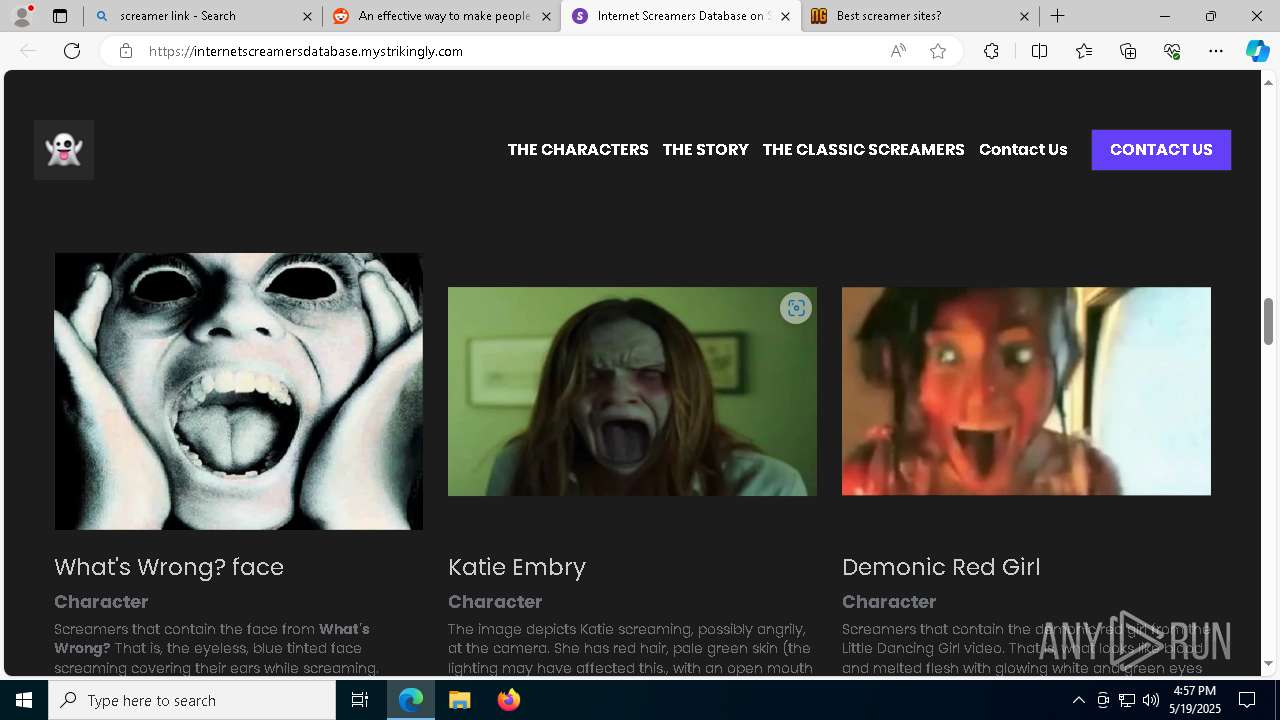This screenshot has height=720, width=1280.
Task: Close the Internet Screamers Database tab
Action: pyautogui.click(x=785, y=16)
